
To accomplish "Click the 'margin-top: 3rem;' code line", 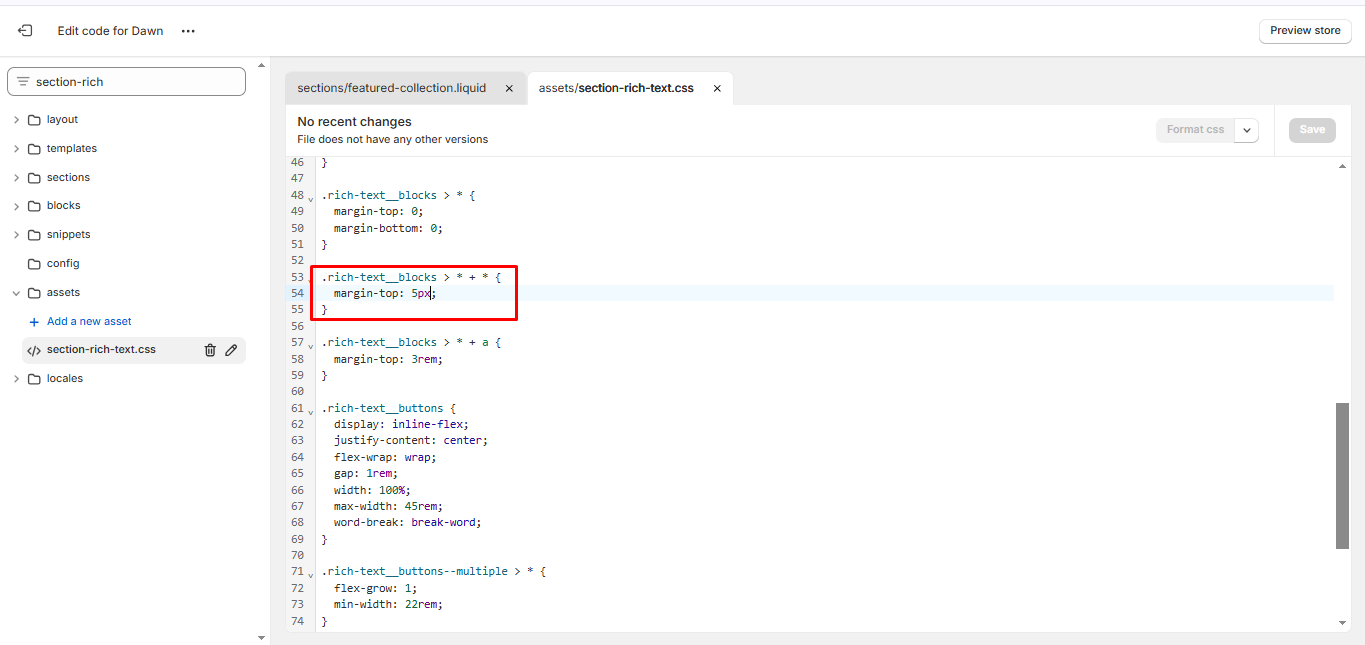I will tap(388, 359).
